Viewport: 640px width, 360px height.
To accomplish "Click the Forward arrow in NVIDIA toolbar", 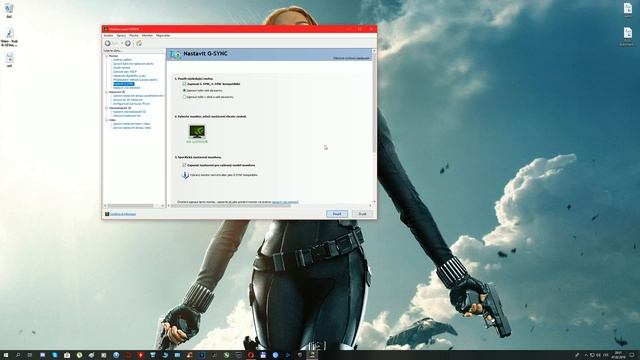I will 128,43.
